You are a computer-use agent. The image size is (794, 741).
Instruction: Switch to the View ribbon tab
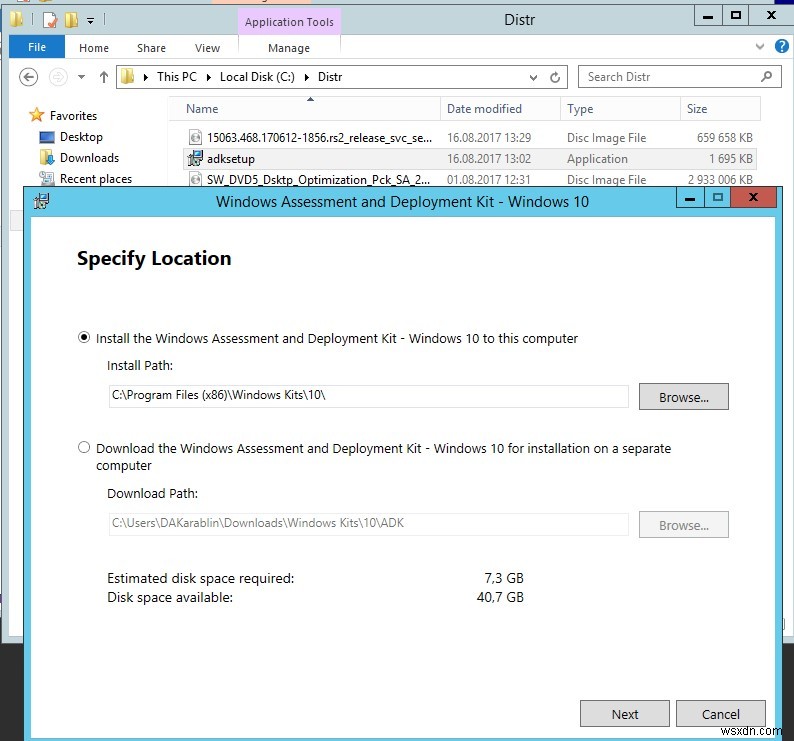[x=207, y=48]
